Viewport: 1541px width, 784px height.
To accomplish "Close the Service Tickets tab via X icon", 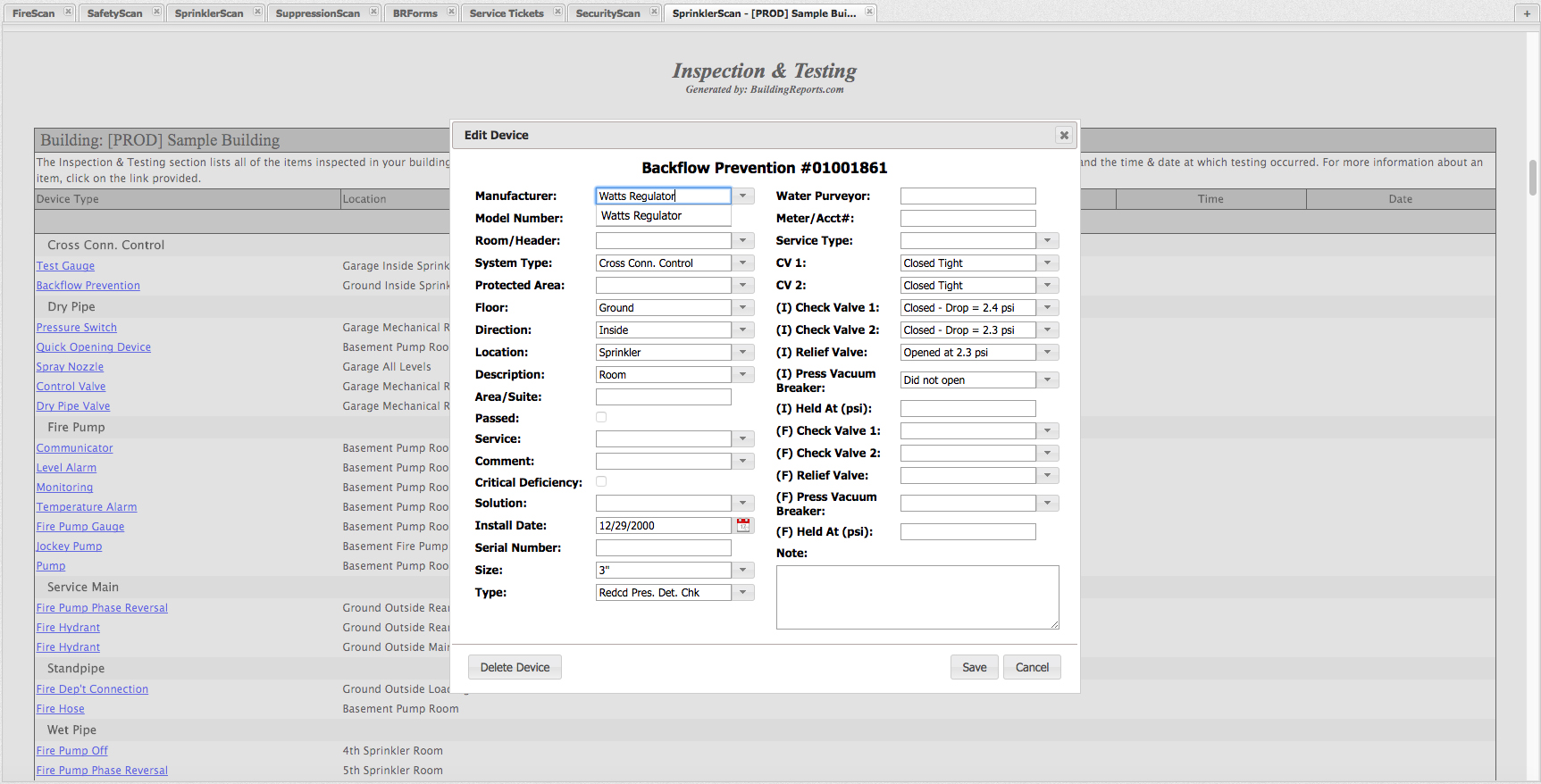I will point(557,12).
